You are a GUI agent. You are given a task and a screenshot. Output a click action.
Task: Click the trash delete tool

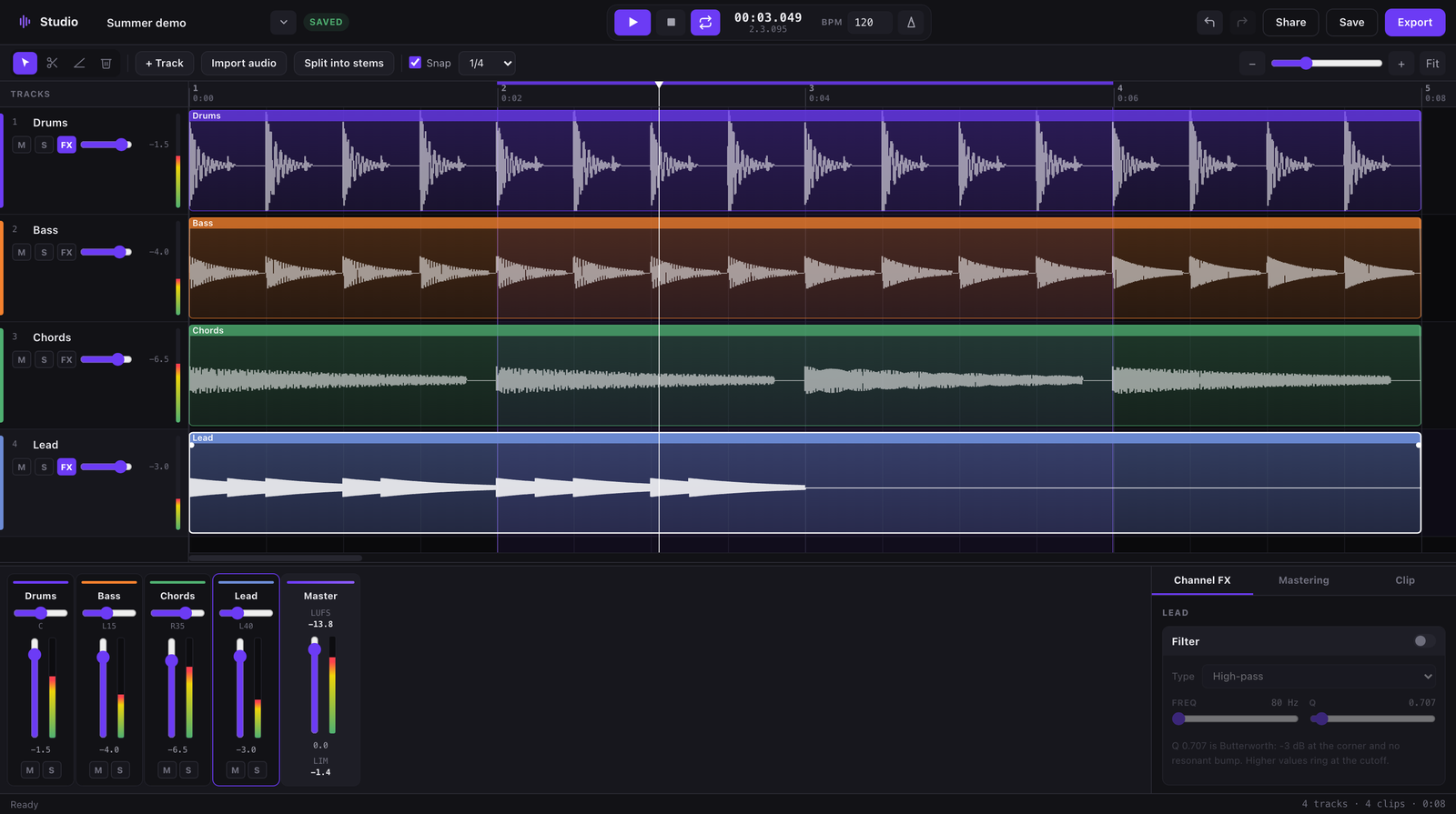106,63
